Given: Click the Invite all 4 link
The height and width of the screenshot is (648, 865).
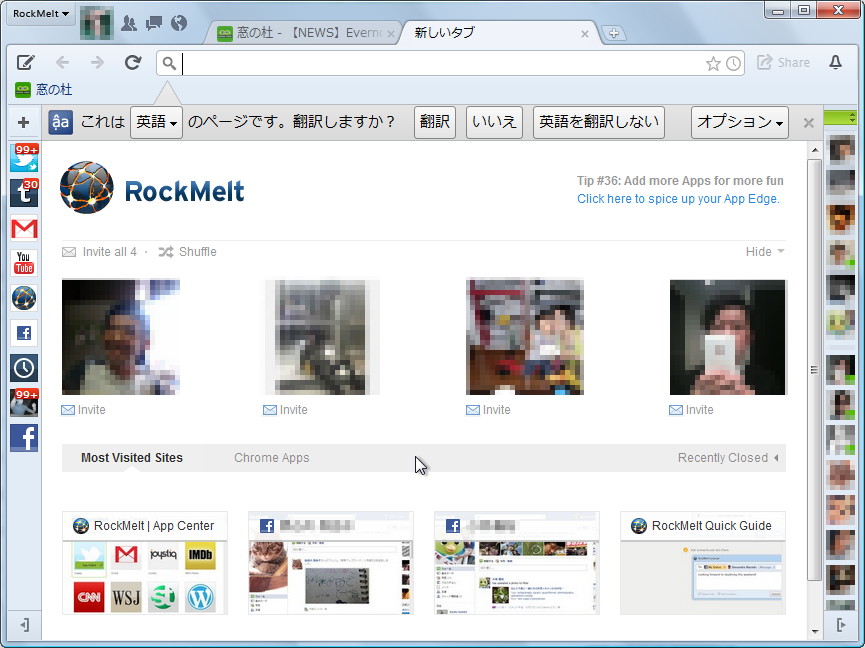Looking at the screenshot, I should click(99, 252).
